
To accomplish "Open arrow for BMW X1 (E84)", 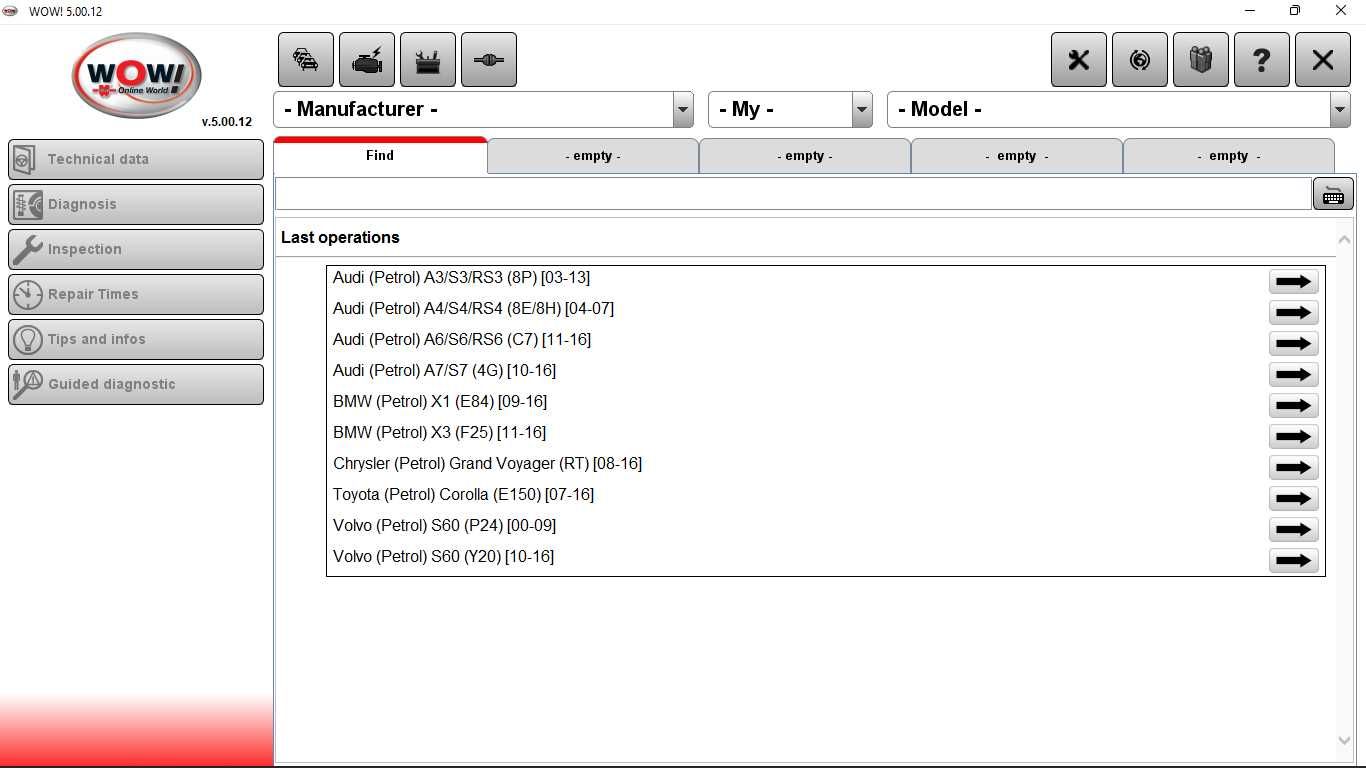I will point(1293,405).
